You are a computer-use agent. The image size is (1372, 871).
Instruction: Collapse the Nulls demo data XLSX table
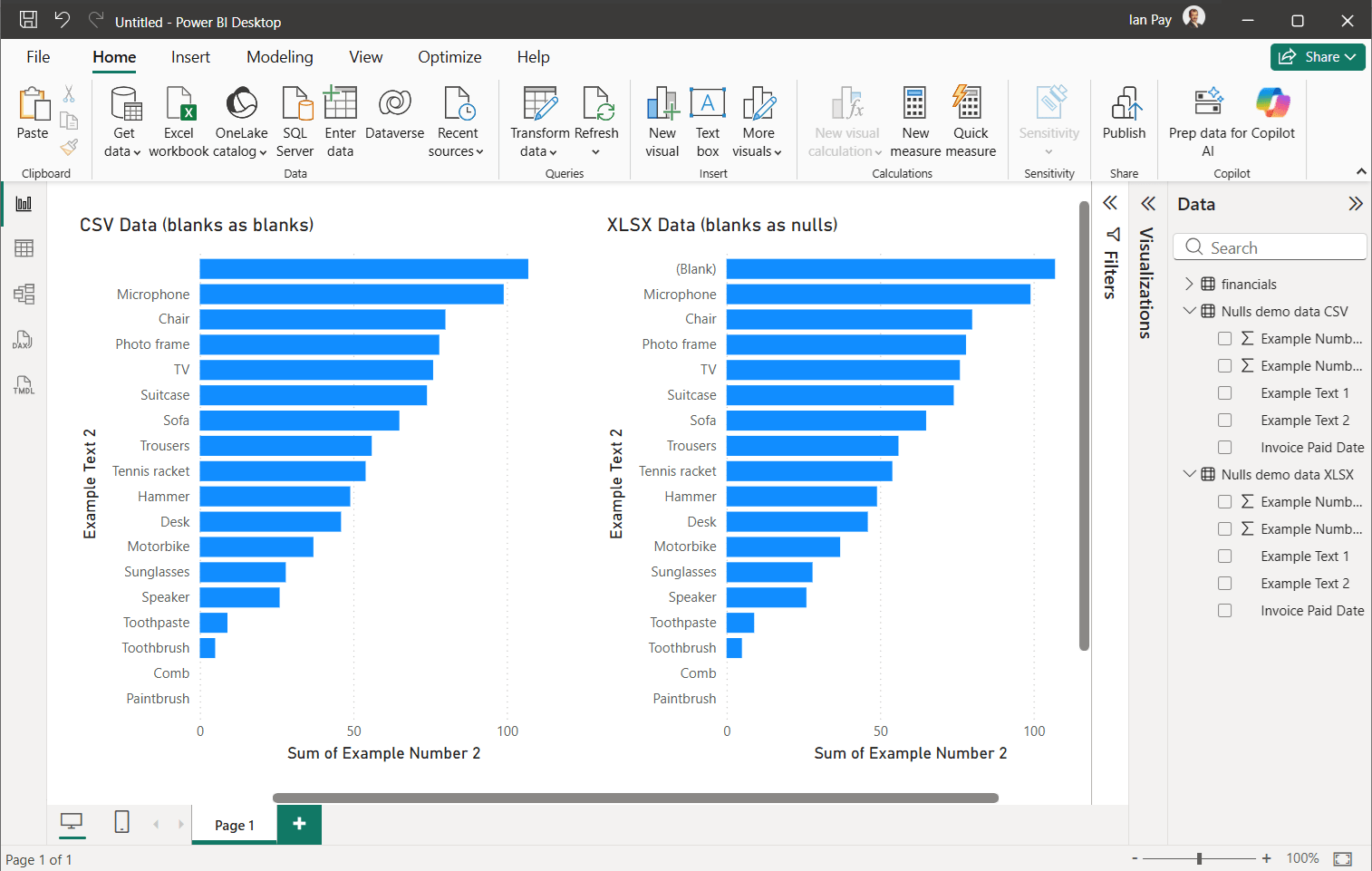[1189, 474]
